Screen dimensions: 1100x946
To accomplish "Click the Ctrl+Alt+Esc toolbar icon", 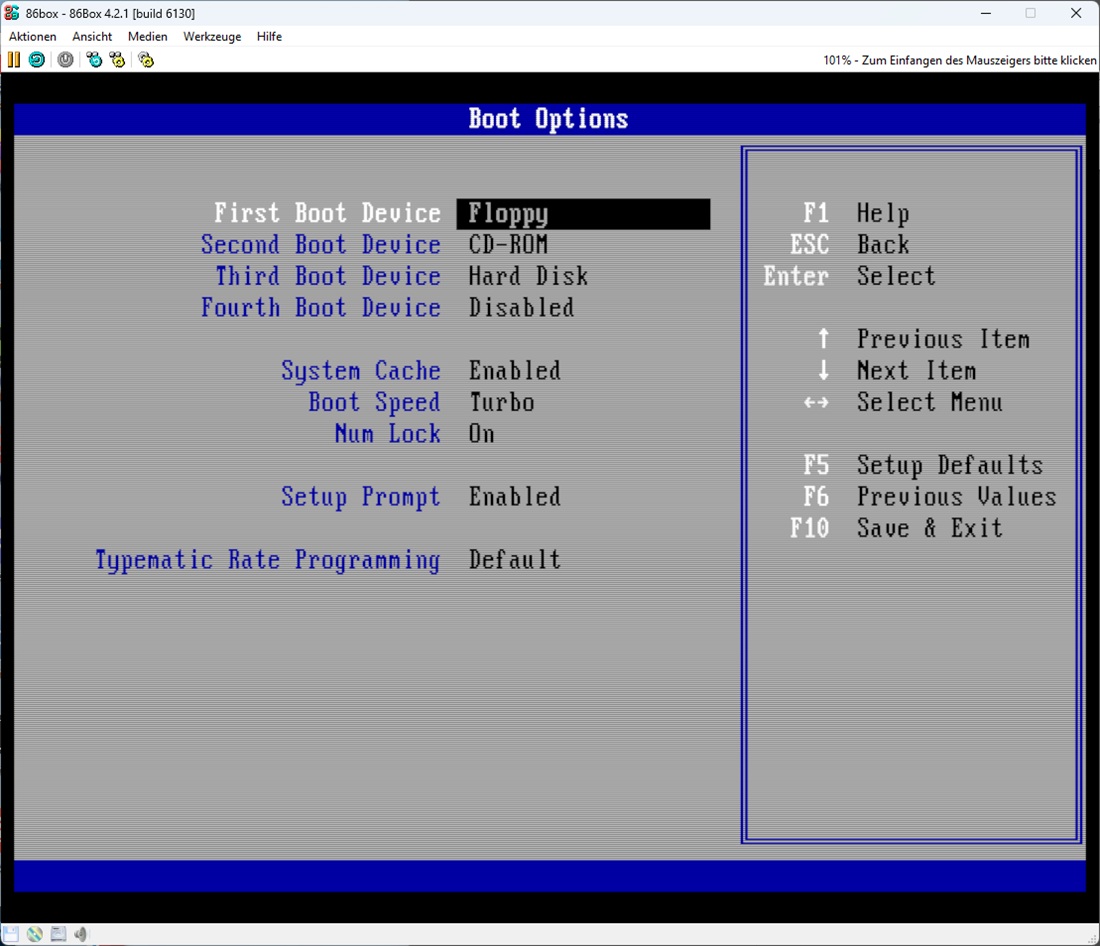I will click(118, 60).
